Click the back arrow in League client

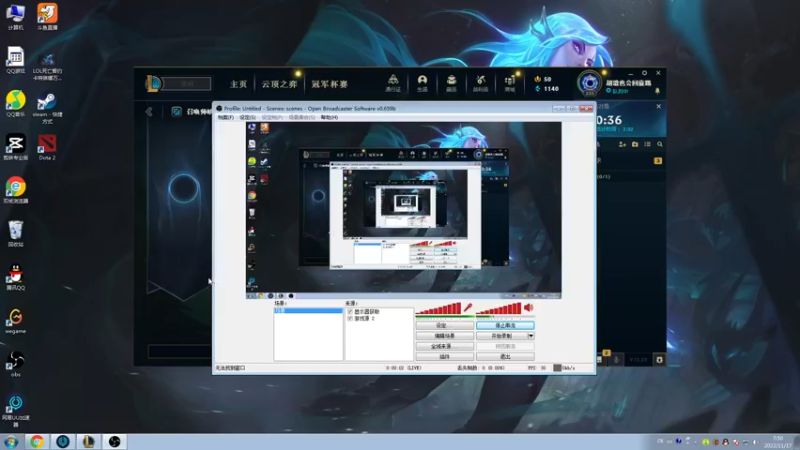pyautogui.click(x=149, y=111)
